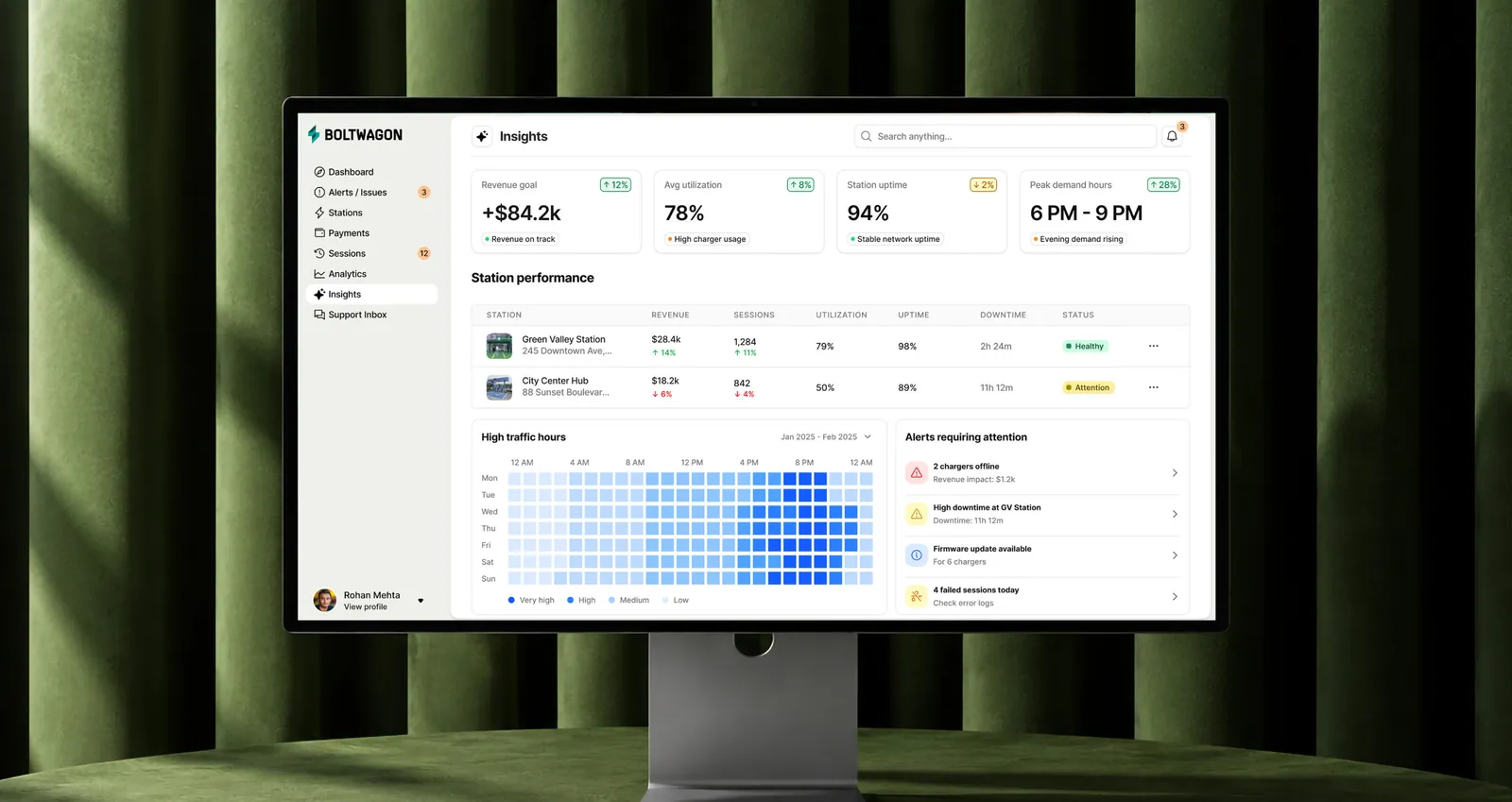The image size is (1512, 802).
Task: Click the failed sessions alert icon
Action: [x=916, y=596]
